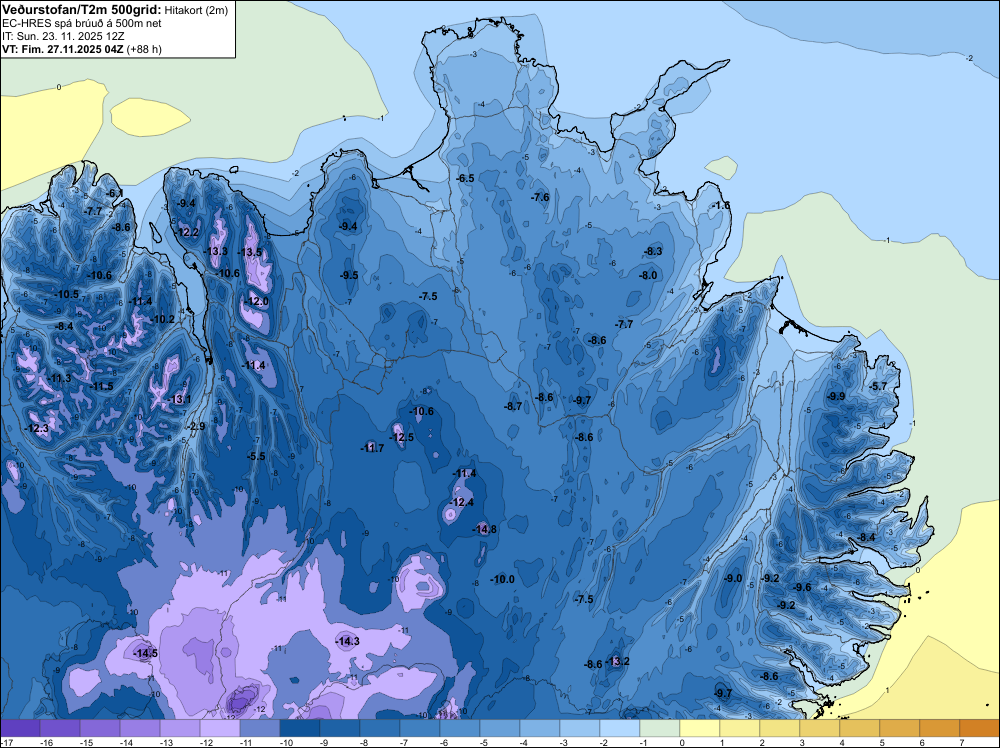Select the -10.0 temperature value
1000x748 pixels.
pos(503,580)
